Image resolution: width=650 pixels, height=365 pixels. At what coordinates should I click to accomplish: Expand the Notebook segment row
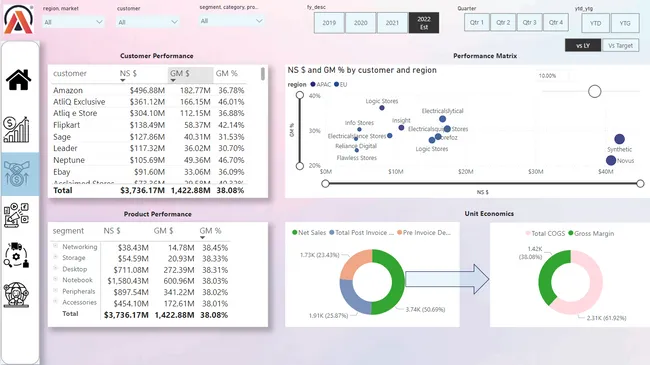tap(56, 279)
